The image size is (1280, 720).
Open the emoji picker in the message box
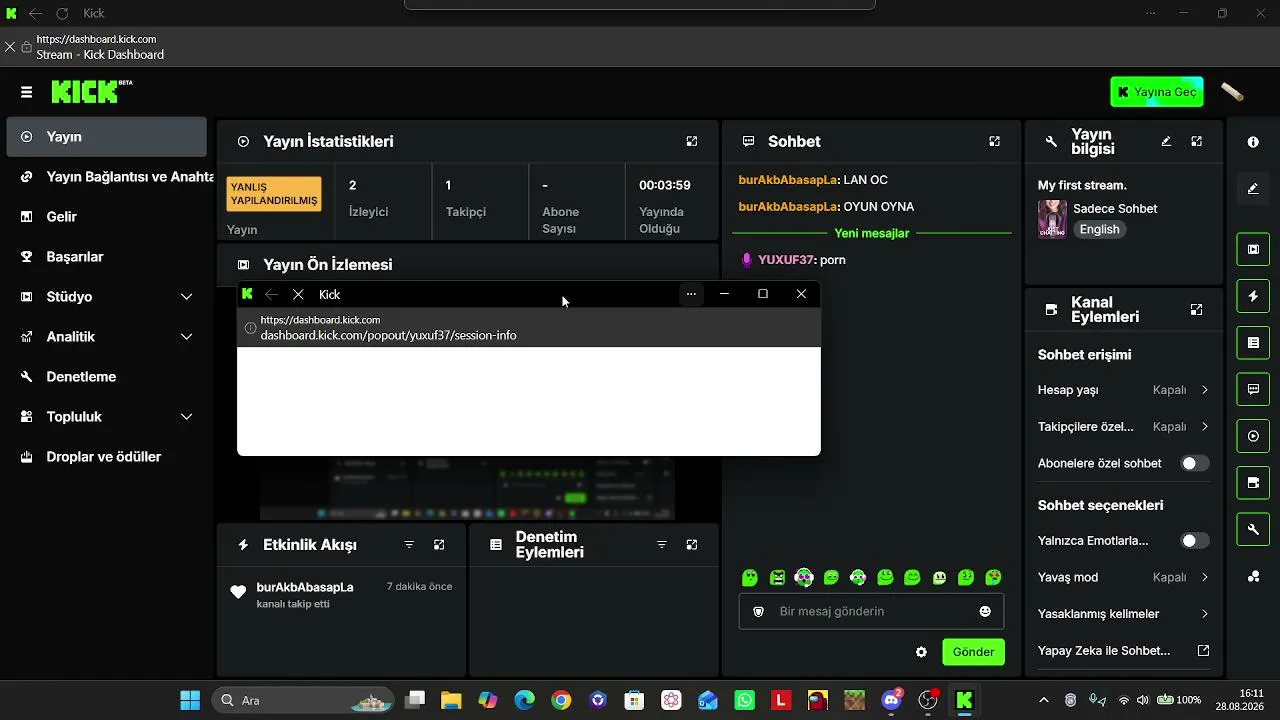985,611
